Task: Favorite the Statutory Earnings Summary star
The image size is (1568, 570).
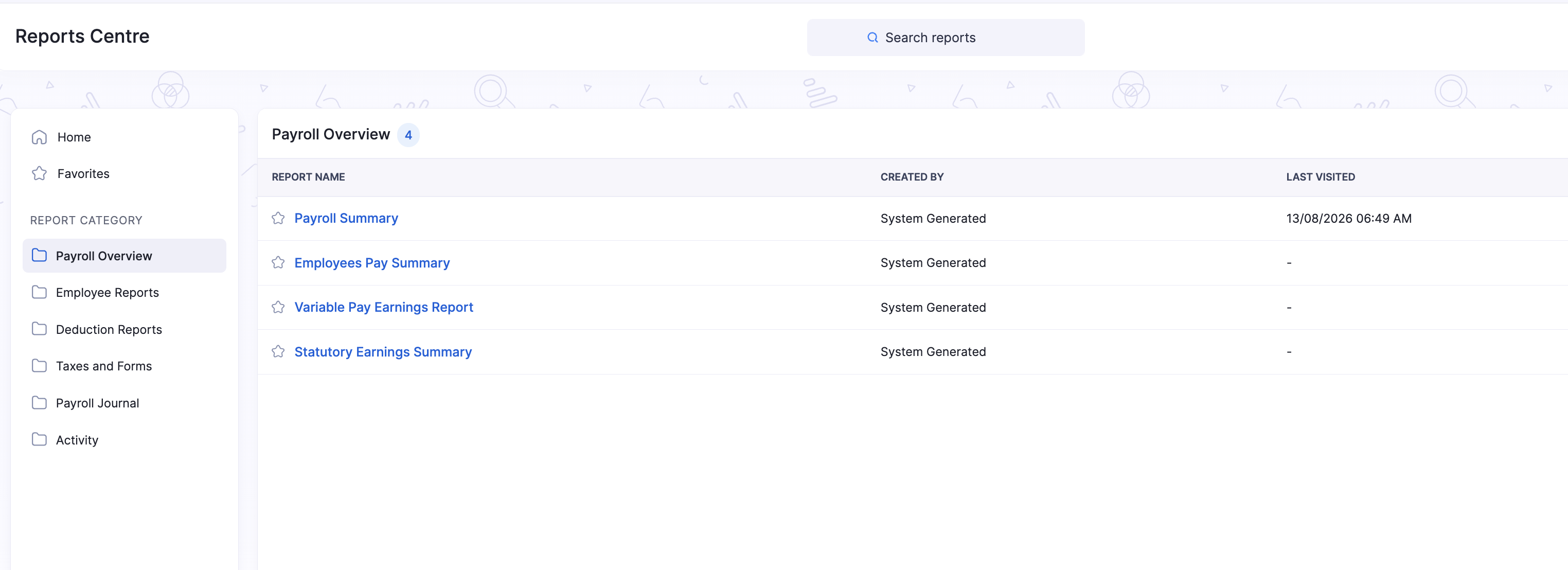Action: 278,351
